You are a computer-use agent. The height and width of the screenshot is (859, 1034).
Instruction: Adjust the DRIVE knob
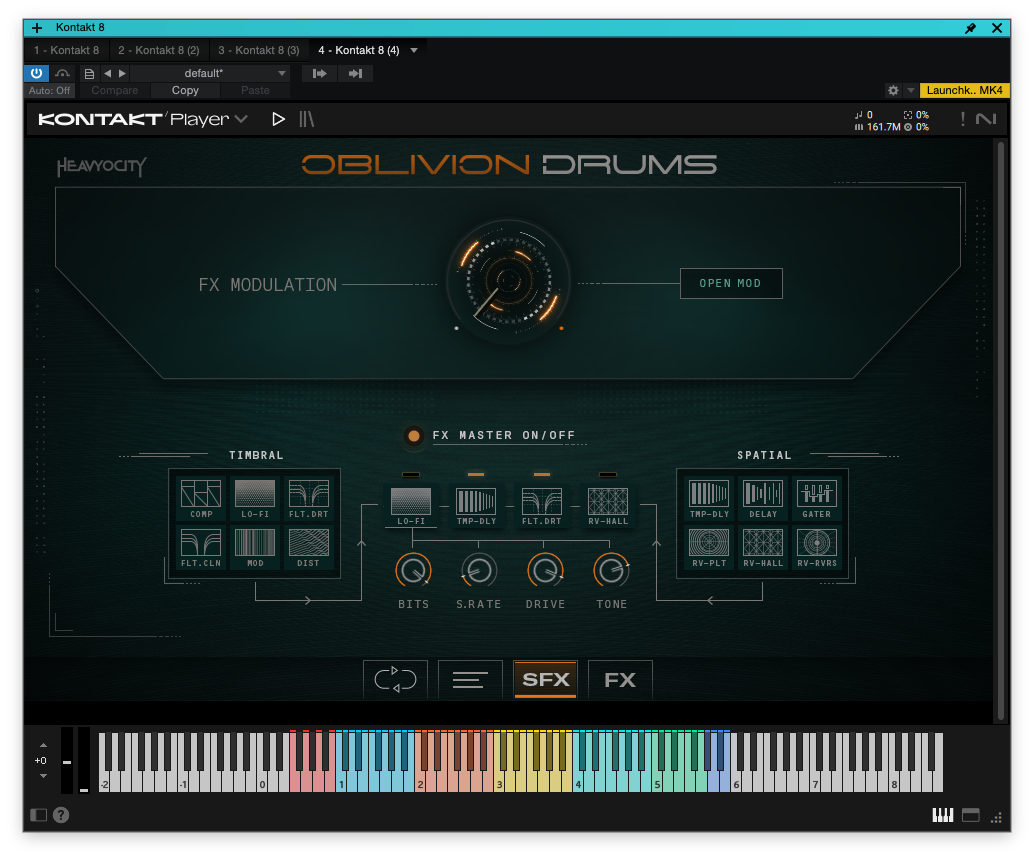coord(545,571)
